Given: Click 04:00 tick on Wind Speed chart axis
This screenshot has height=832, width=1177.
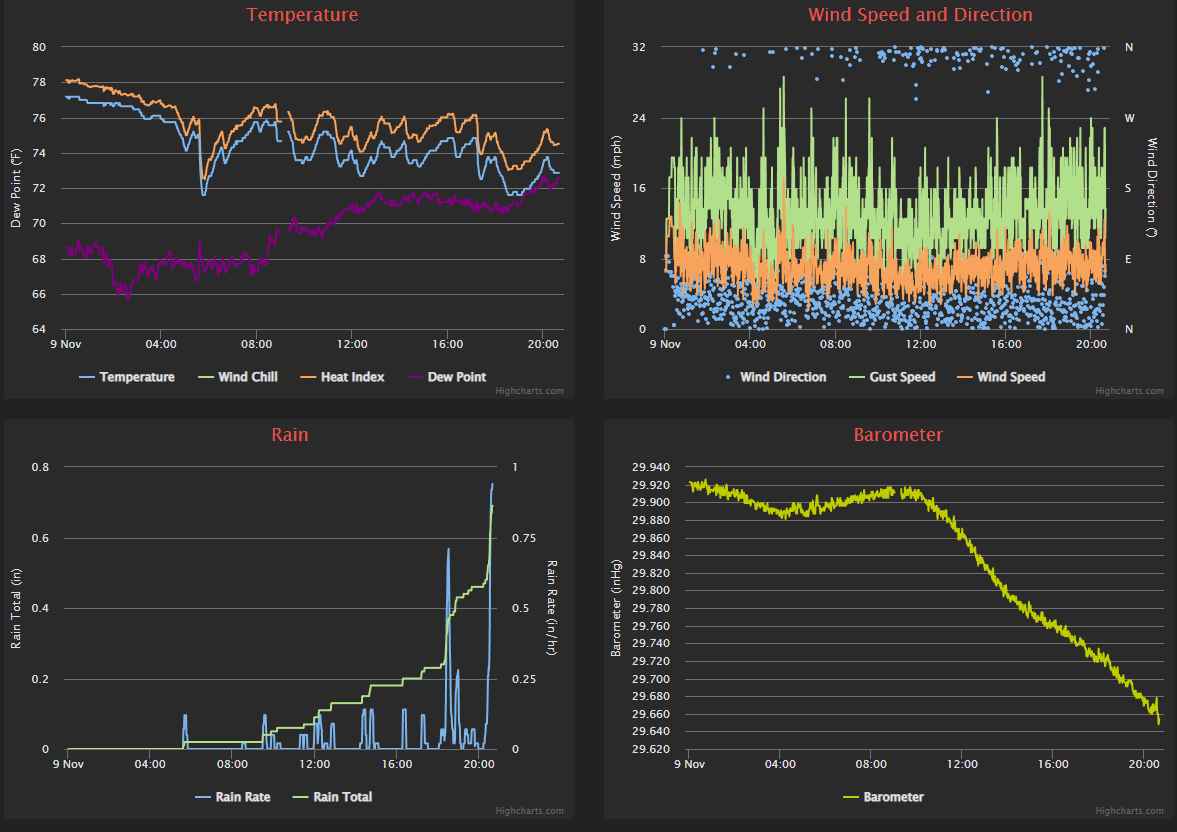Looking at the screenshot, I should (x=750, y=344).
